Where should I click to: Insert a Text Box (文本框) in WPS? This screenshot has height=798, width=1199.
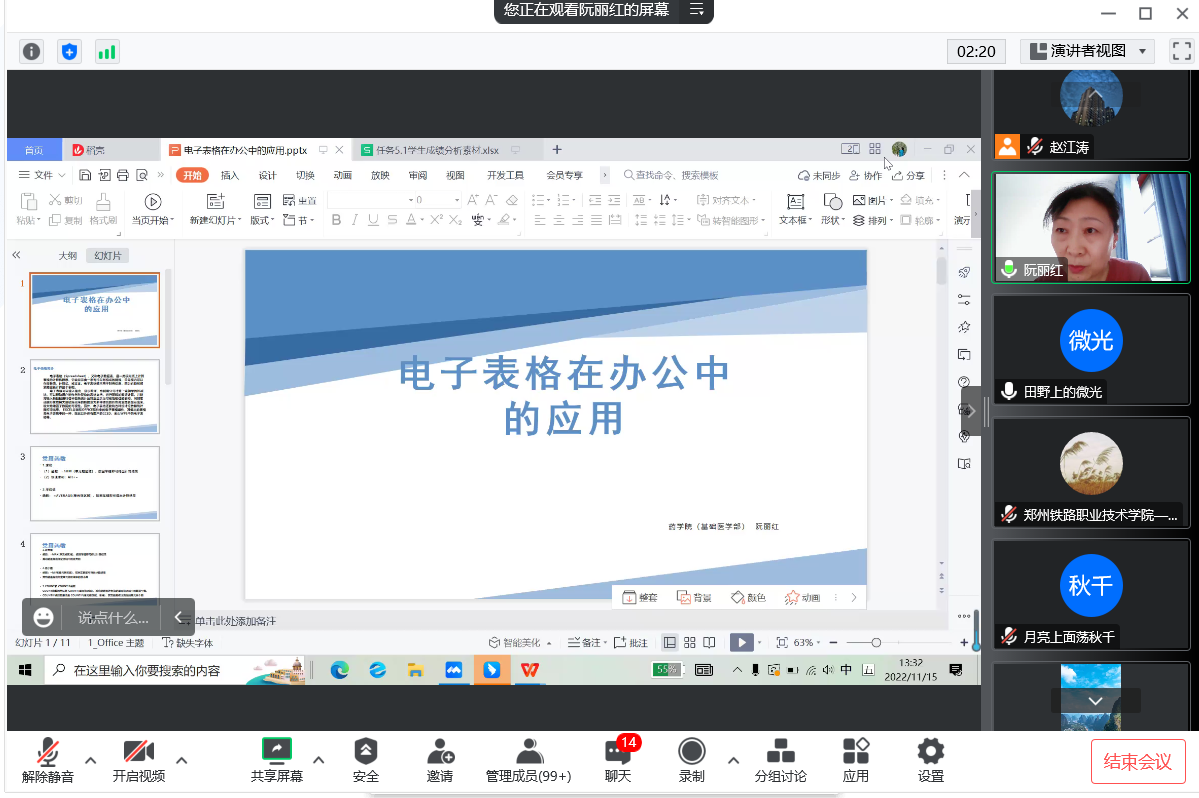(795, 209)
